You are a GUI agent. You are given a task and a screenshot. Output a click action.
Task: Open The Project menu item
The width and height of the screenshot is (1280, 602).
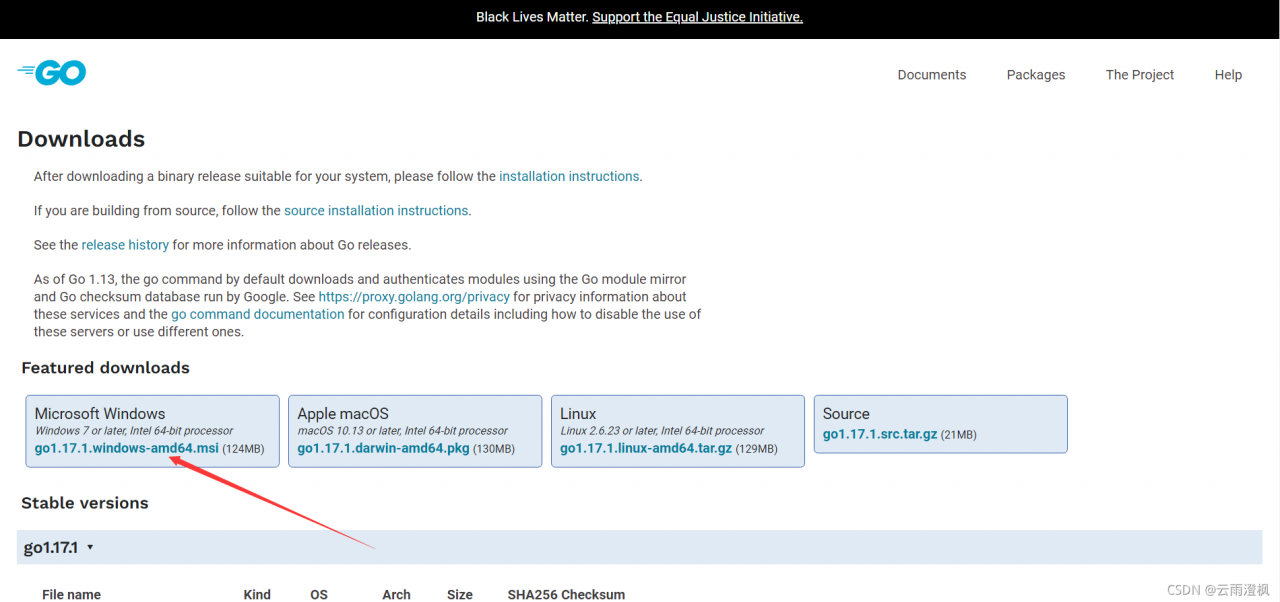1140,75
